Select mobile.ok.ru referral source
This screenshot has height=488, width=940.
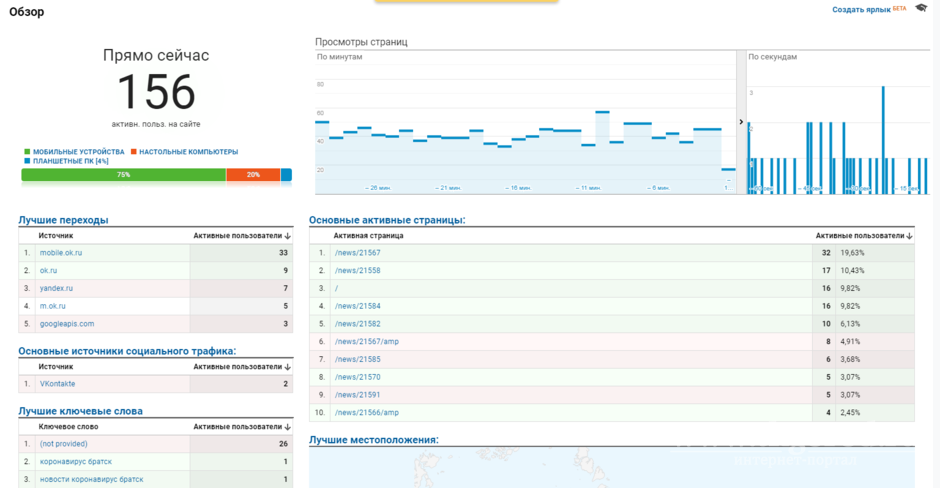61,253
